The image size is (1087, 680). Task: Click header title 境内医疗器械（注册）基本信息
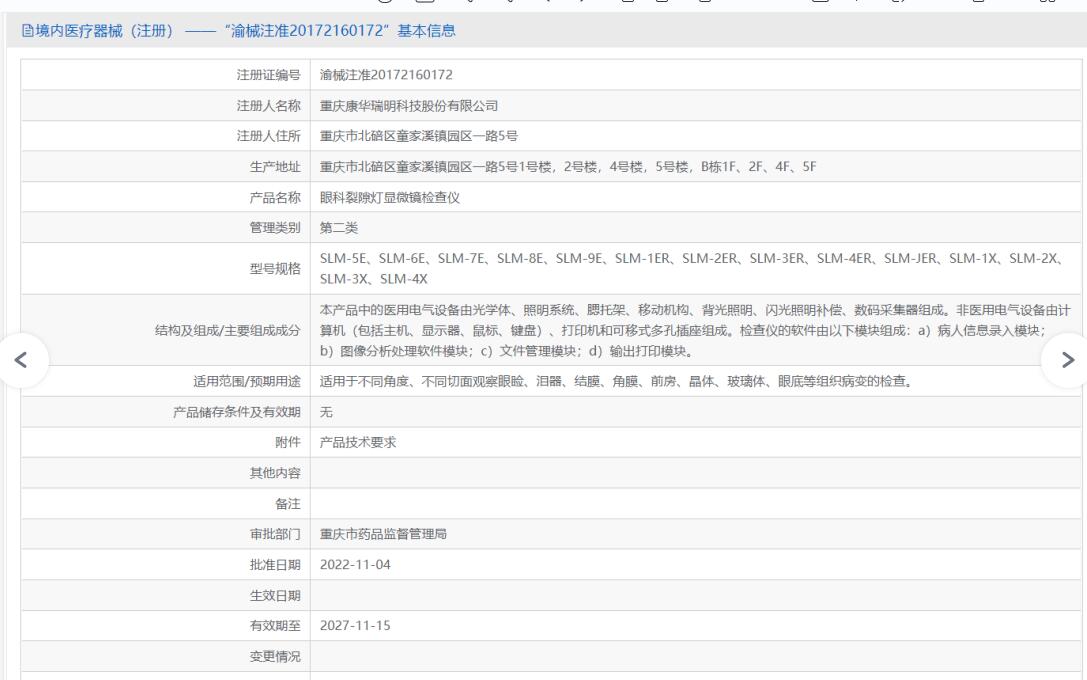point(246,30)
